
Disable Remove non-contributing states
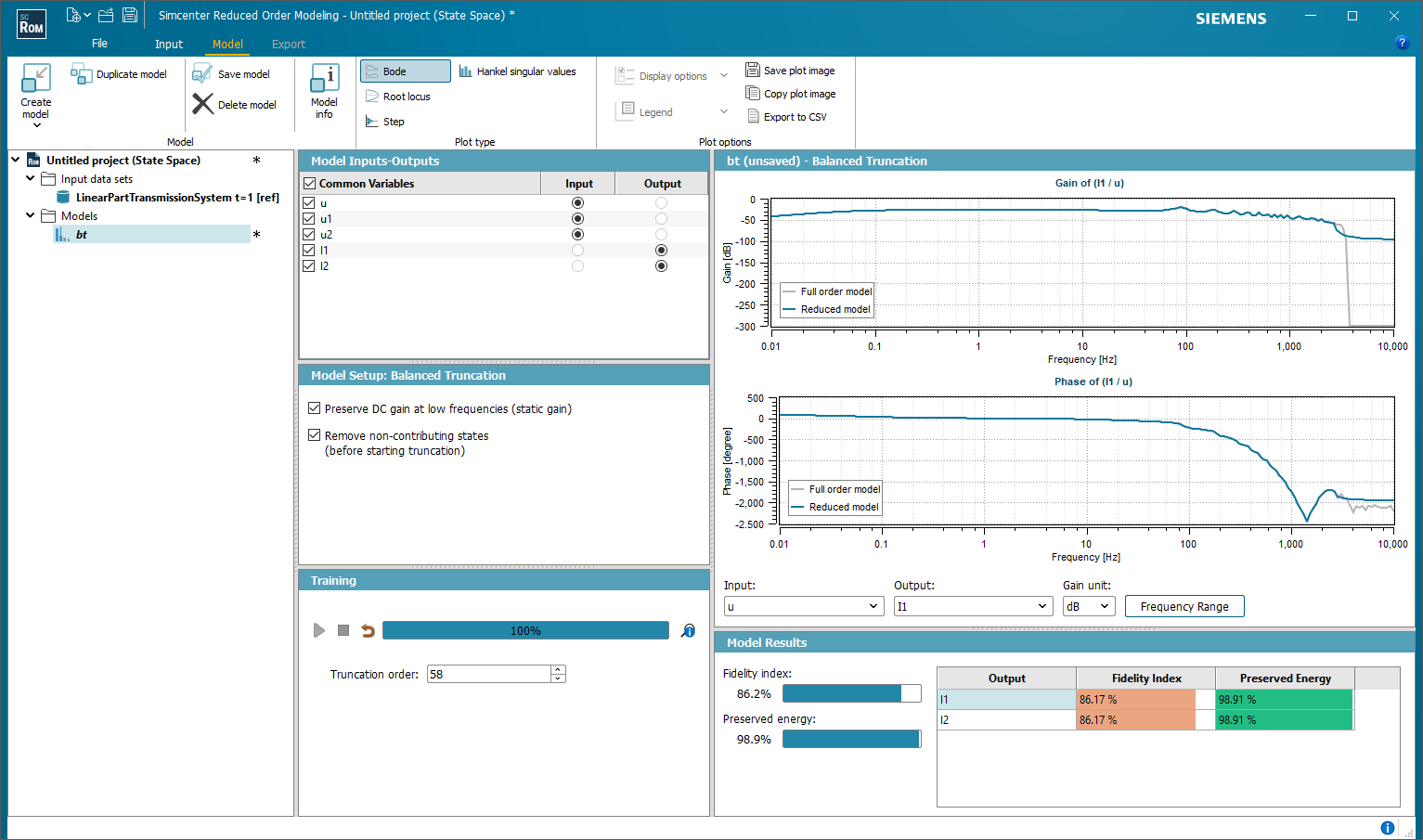point(314,435)
